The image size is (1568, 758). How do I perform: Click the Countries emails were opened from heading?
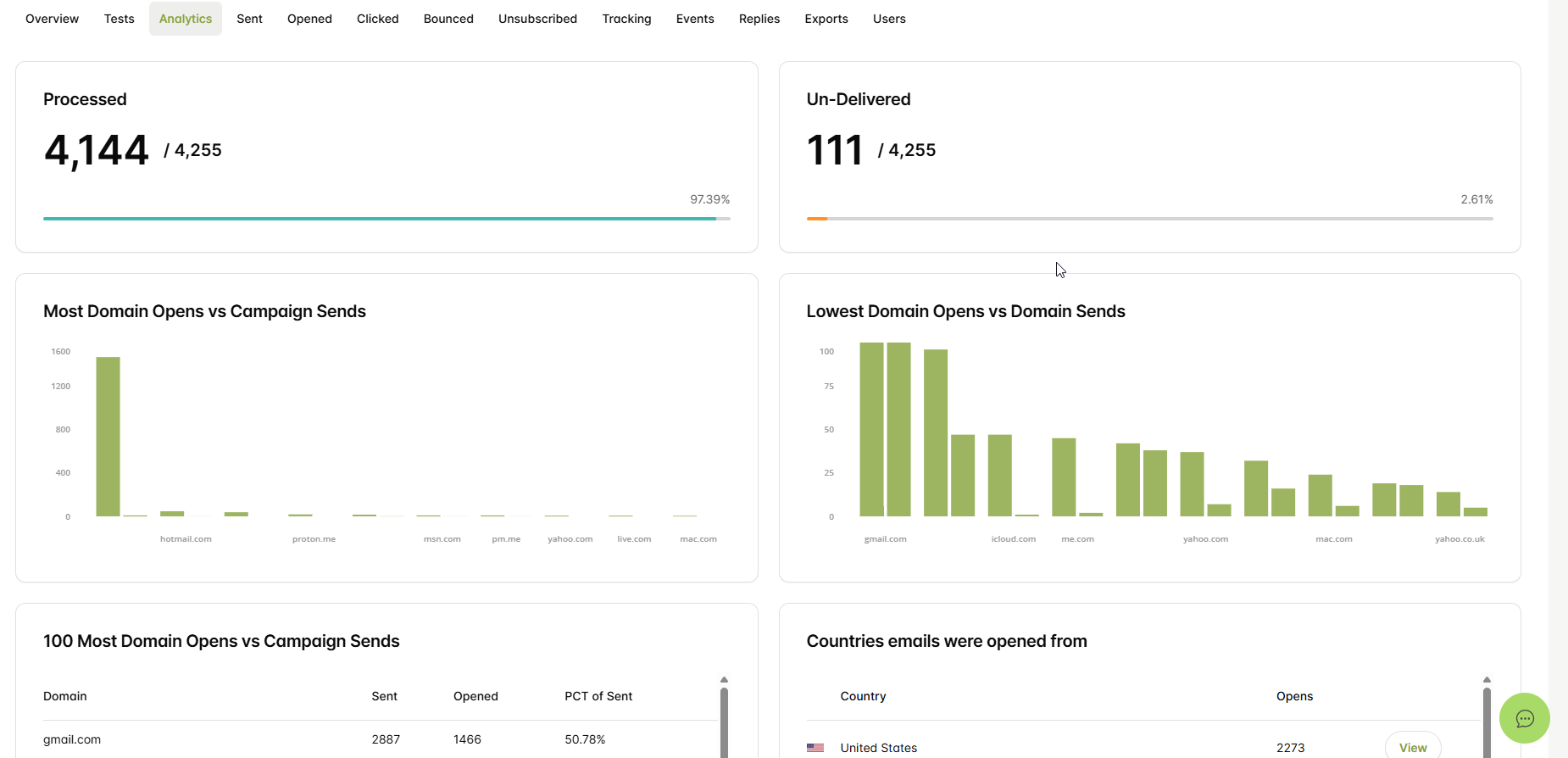tap(947, 641)
